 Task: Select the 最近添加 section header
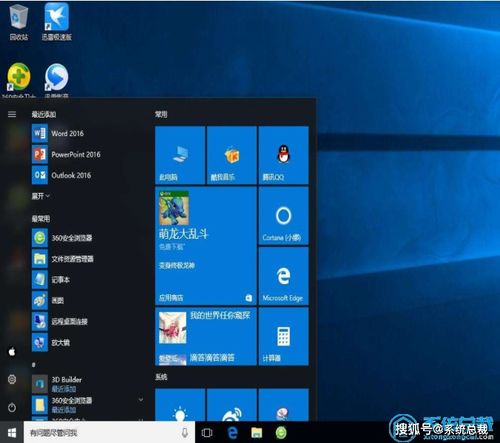tap(44, 114)
